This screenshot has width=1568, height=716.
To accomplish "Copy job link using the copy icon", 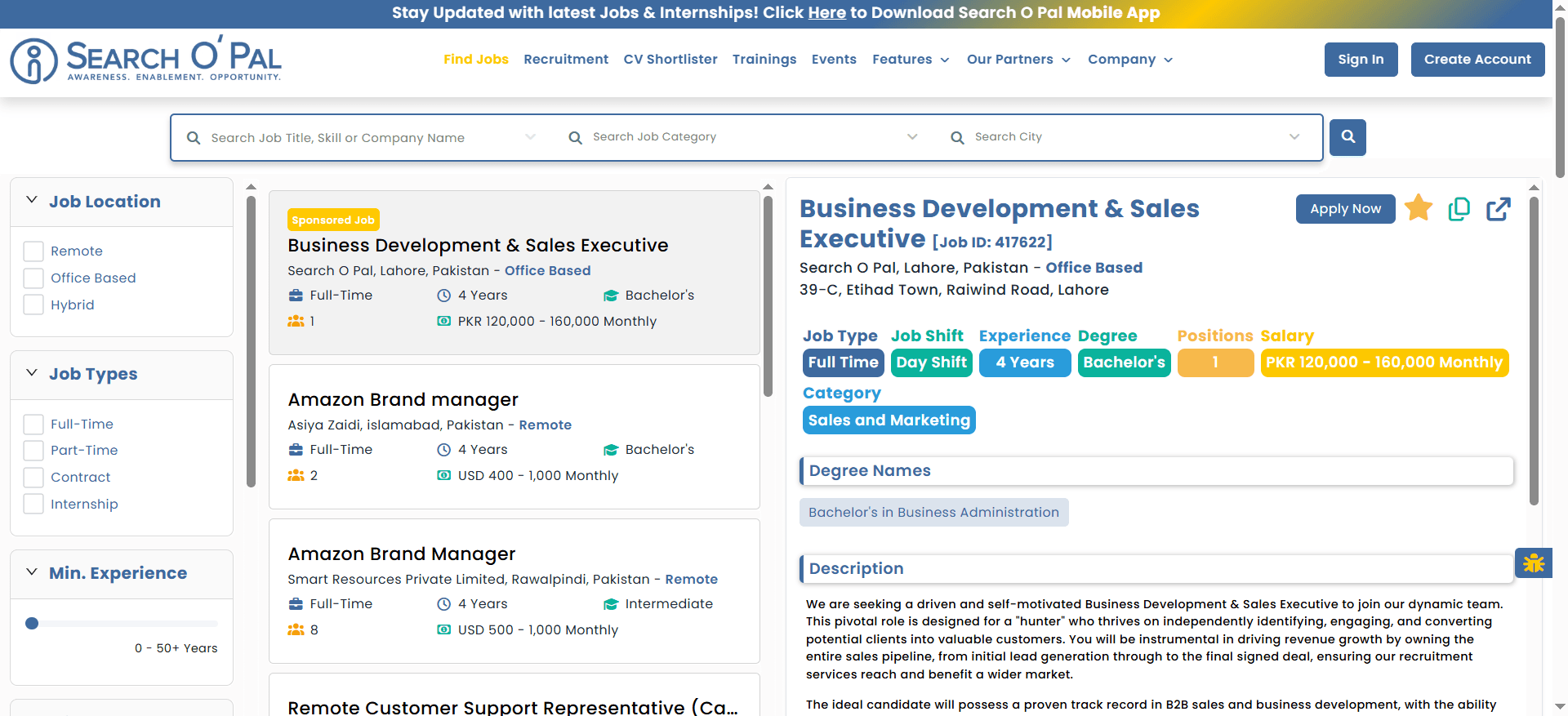I will pos(1459,209).
